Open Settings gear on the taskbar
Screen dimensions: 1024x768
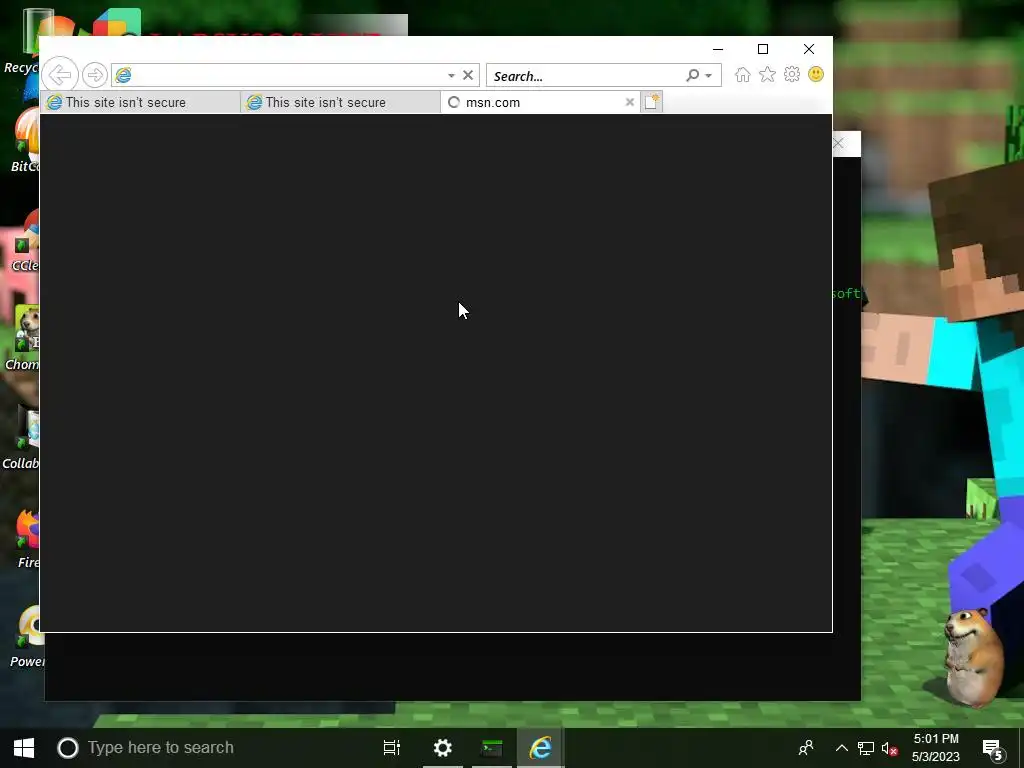point(443,748)
